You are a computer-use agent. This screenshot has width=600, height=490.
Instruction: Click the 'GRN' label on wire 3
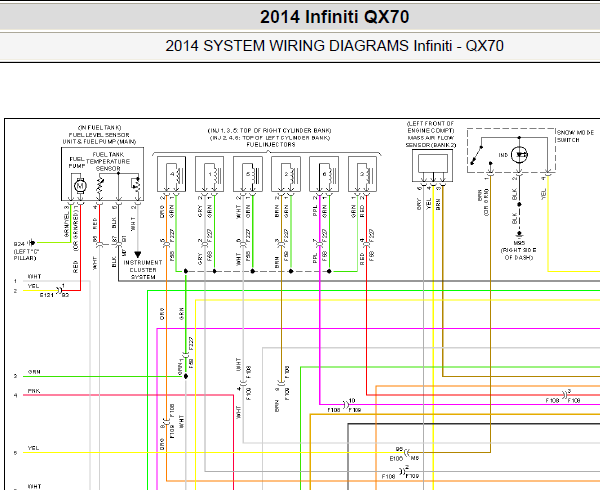click(34, 372)
